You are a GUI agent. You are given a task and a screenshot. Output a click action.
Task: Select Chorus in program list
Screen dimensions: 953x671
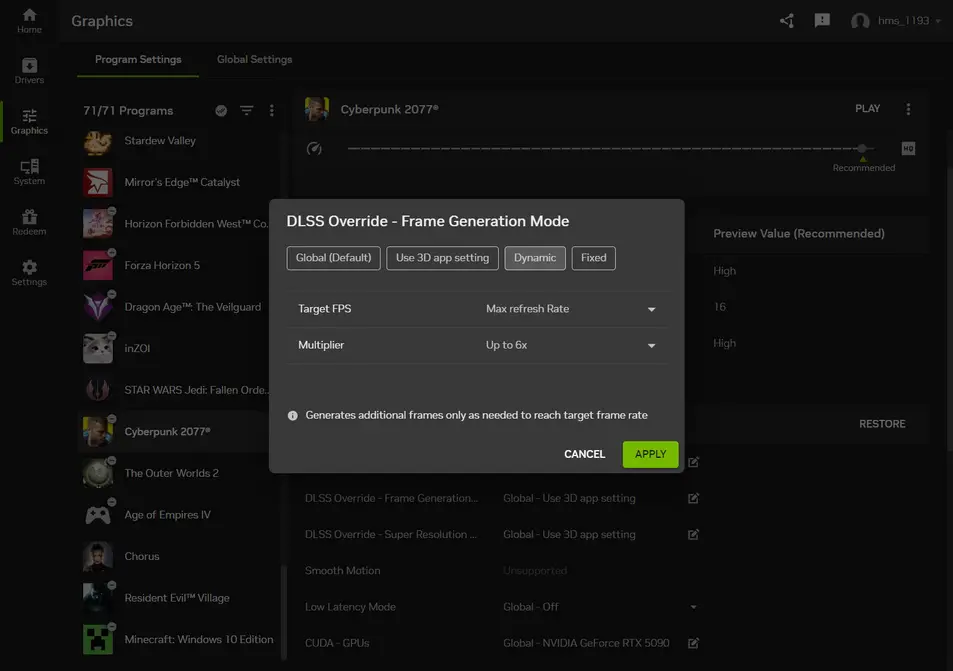(x=177, y=556)
